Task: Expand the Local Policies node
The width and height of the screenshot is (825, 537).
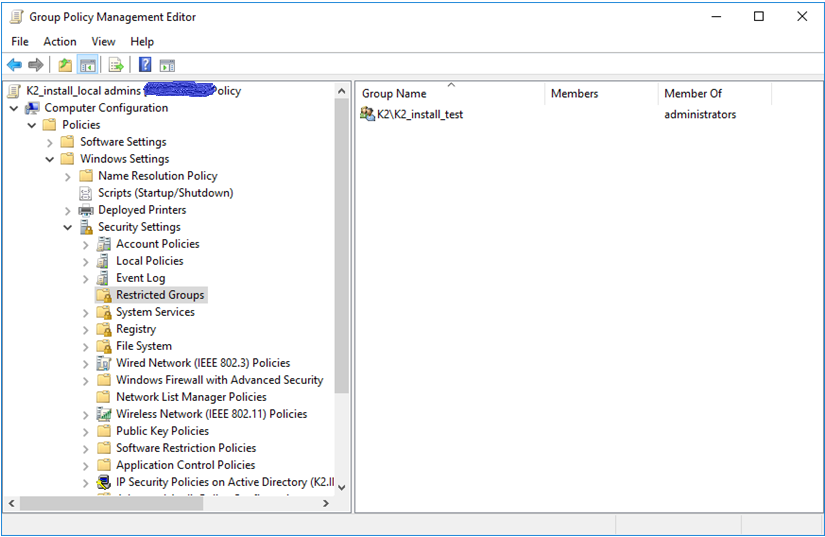Action: pos(86,262)
